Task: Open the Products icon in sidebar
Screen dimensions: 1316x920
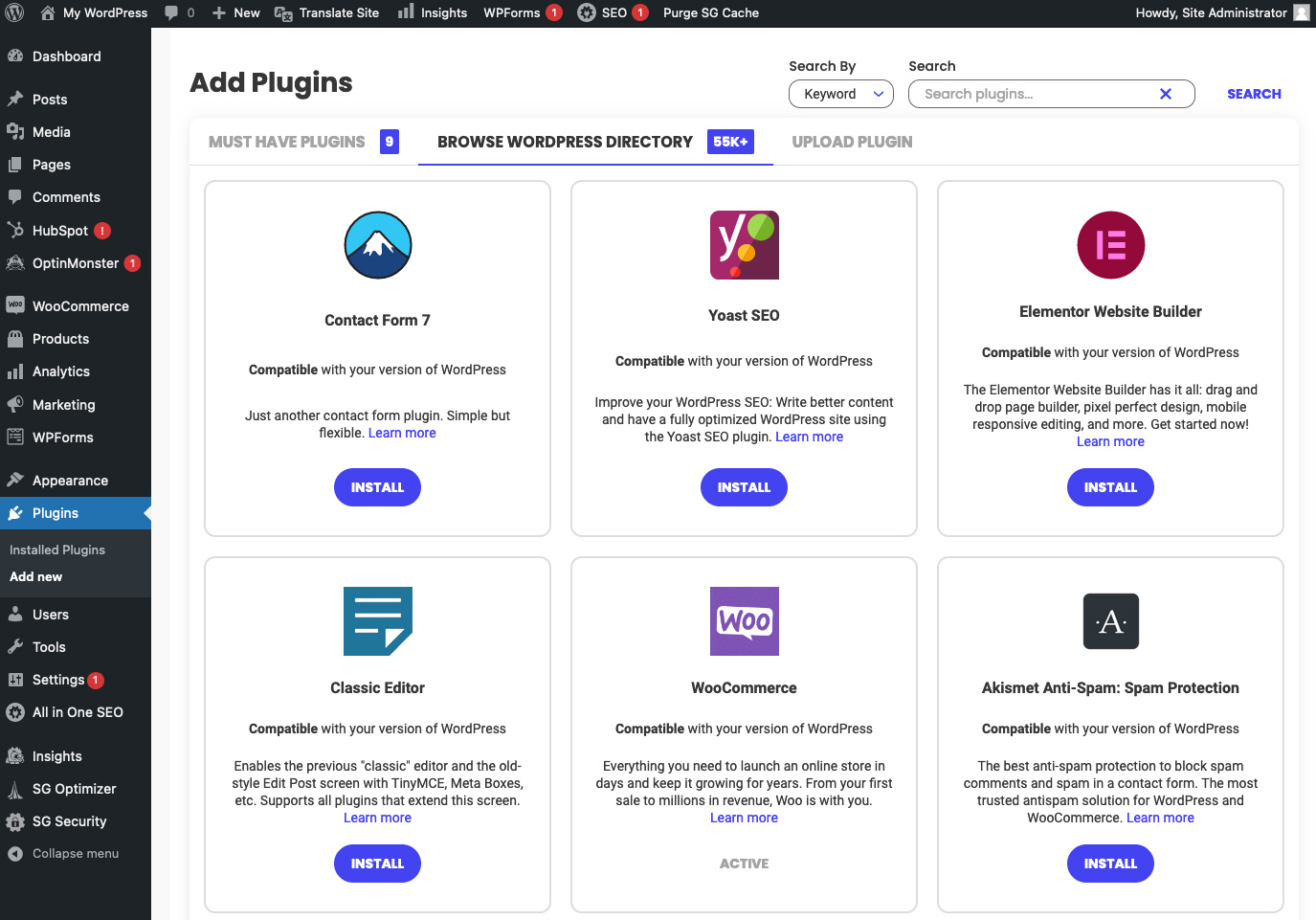Action: click(x=15, y=339)
